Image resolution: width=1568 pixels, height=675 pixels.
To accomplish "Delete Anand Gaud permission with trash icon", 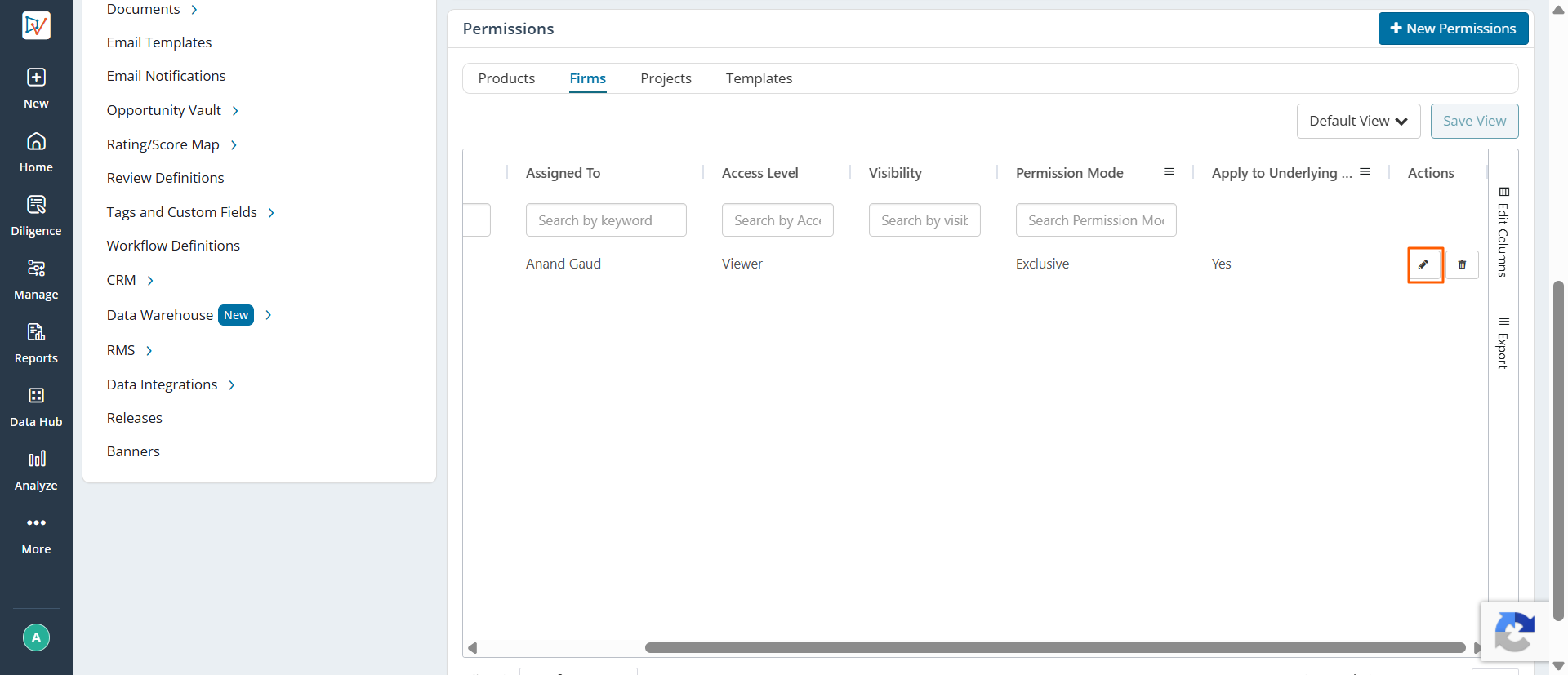I will point(1462,264).
